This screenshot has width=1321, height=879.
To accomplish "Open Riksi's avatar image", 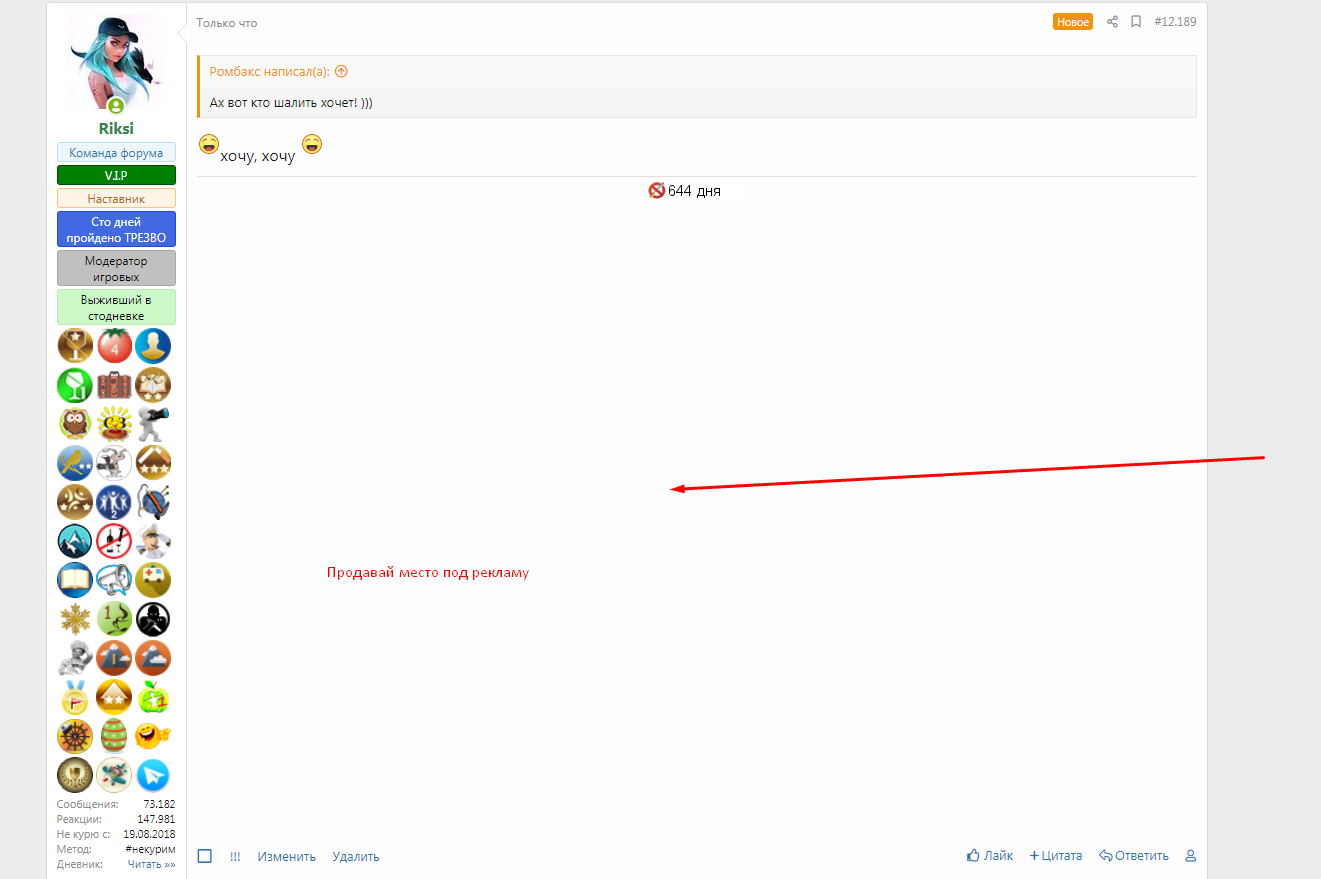I will coord(116,61).
